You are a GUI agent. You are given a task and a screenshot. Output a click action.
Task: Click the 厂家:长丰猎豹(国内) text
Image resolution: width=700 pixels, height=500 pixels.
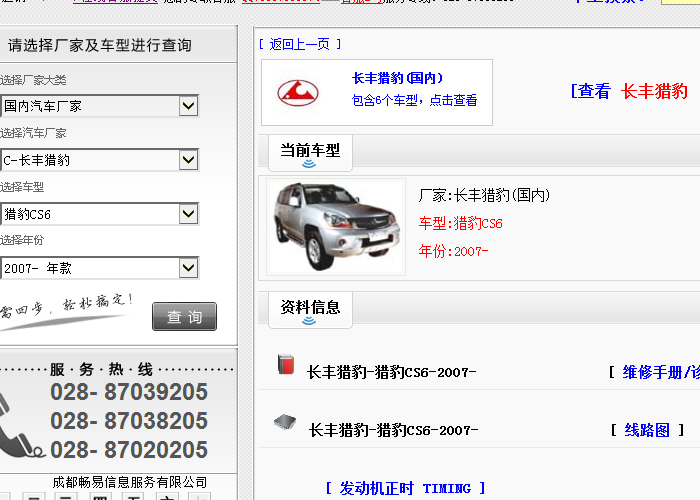[x=484, y=195]
